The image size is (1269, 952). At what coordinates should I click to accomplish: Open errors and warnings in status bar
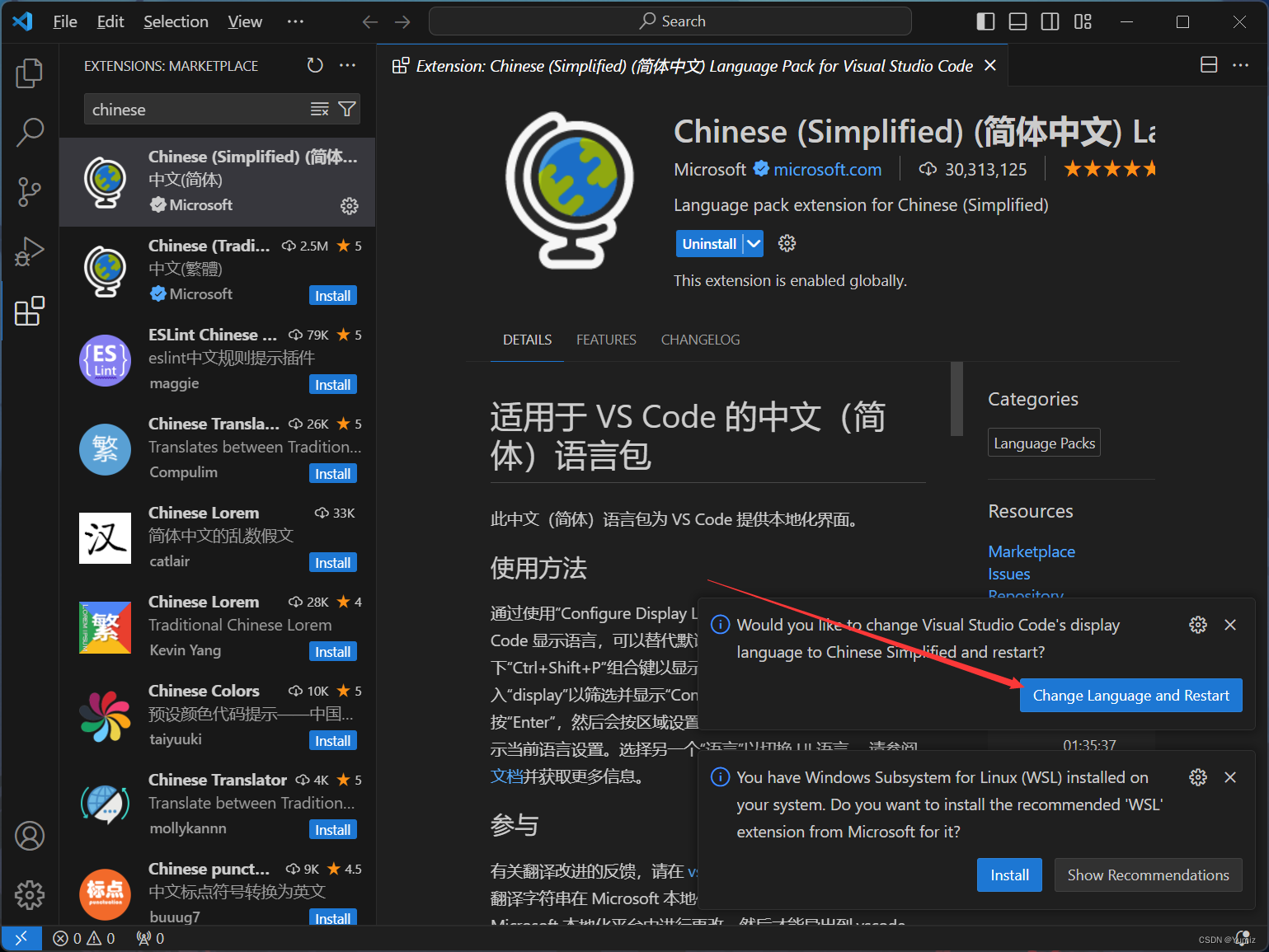click(x=84, y=938)
